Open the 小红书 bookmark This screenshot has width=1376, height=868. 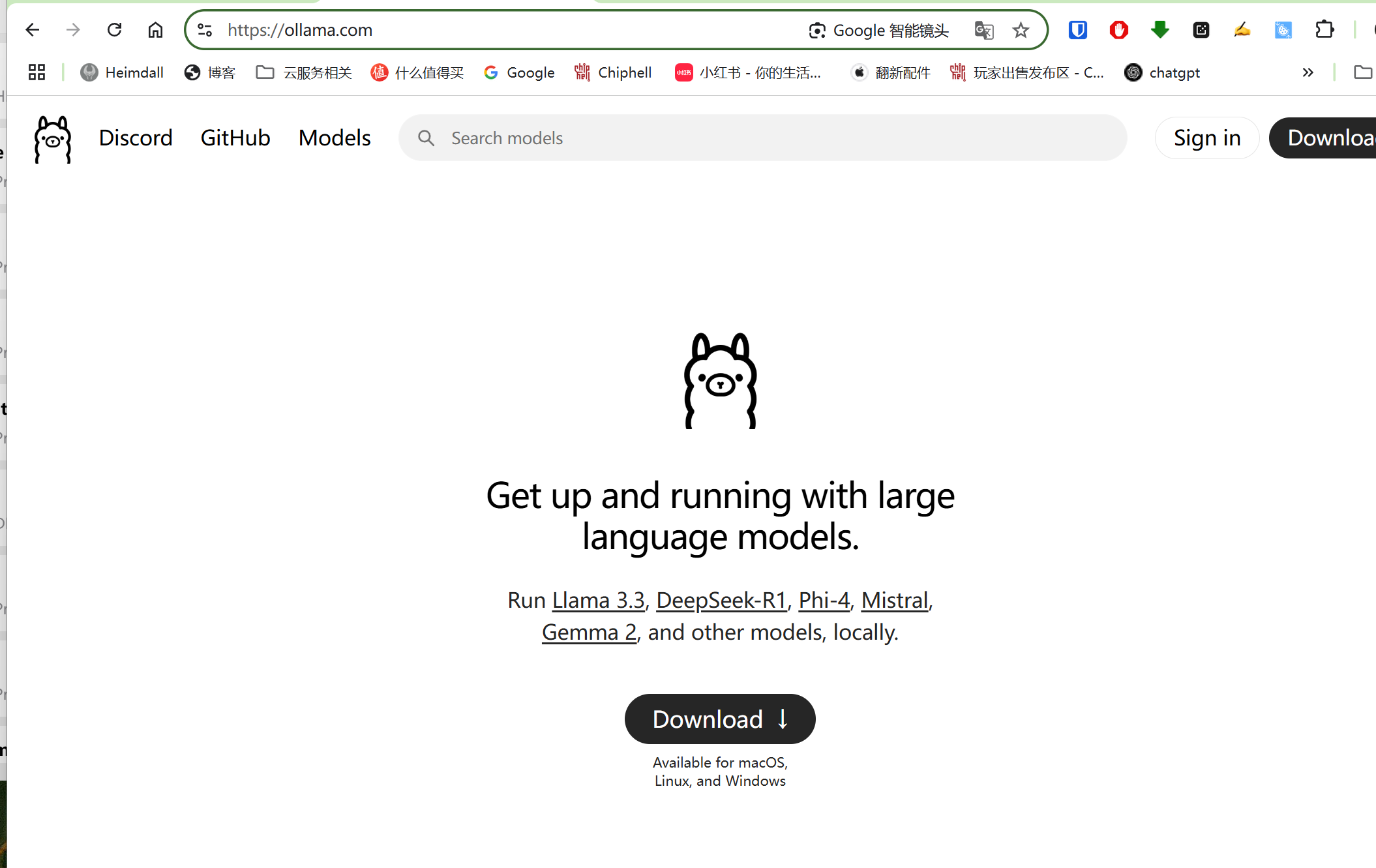point(748,72)
